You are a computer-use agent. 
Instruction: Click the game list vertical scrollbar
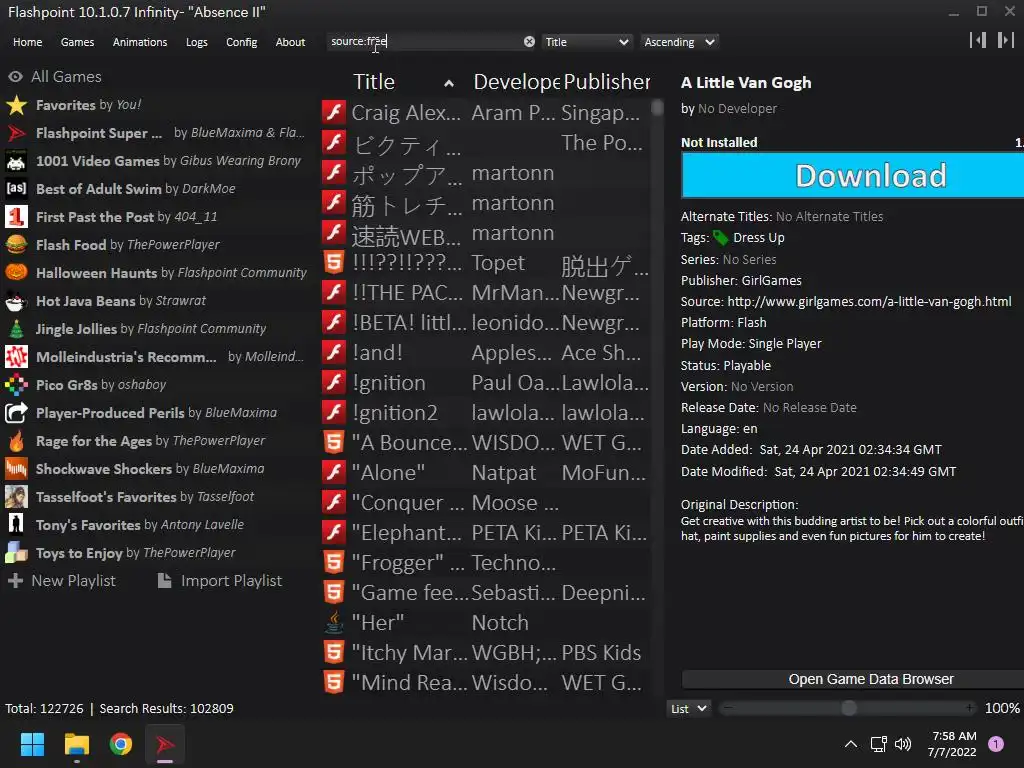tap(657, 108)
